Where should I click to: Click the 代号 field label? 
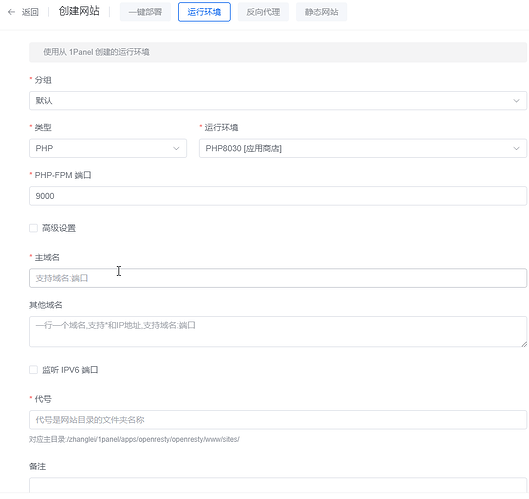(43, 399)
